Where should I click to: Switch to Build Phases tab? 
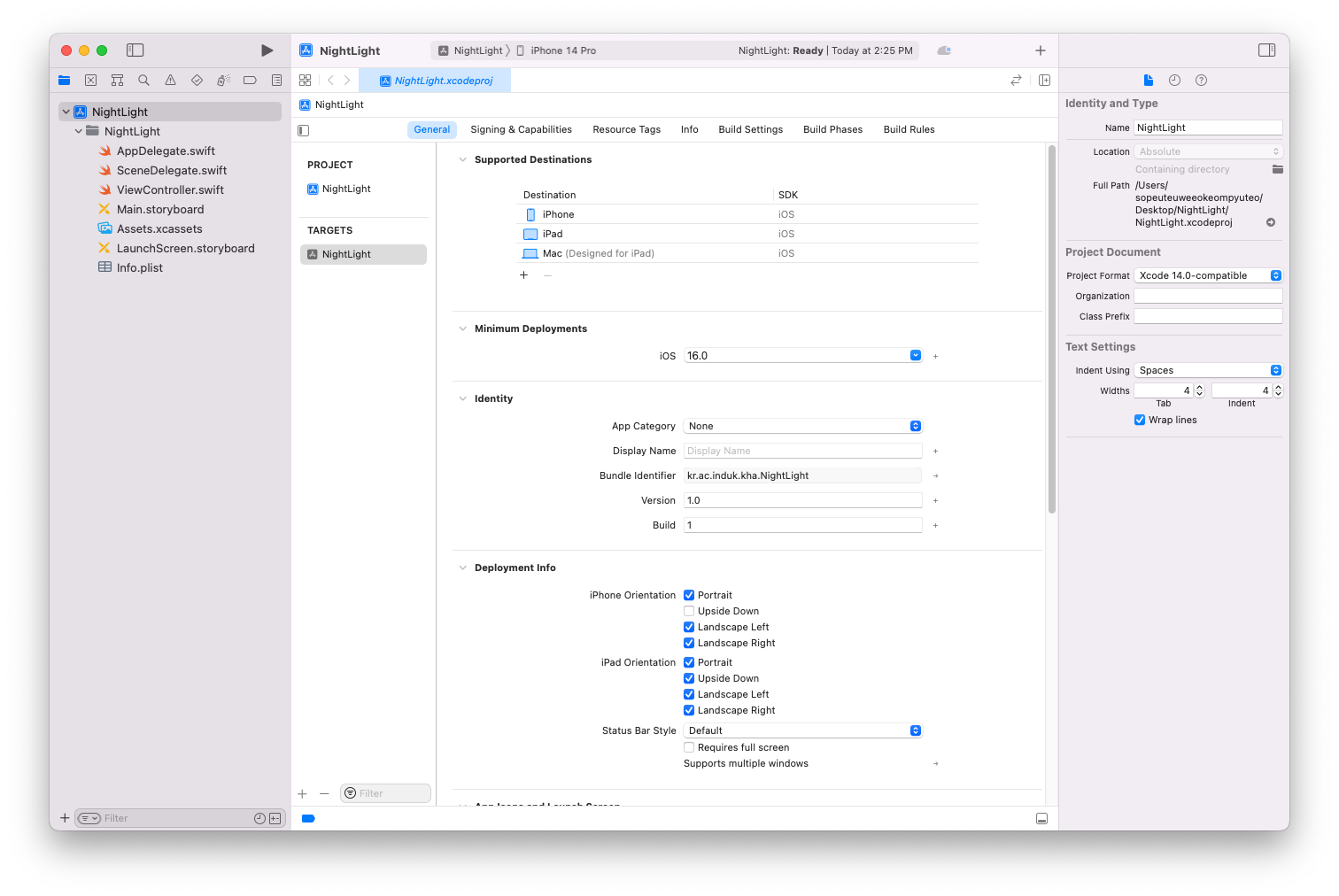pos(832,130)
